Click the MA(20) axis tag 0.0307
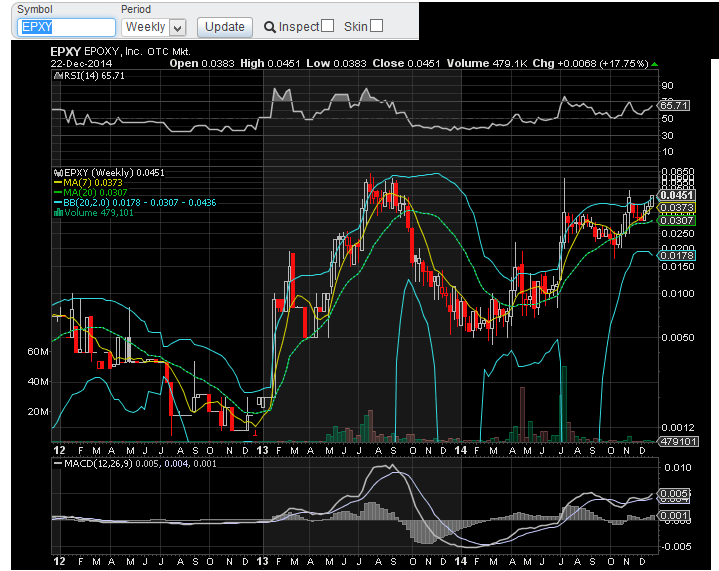 (x=676, y=221)
